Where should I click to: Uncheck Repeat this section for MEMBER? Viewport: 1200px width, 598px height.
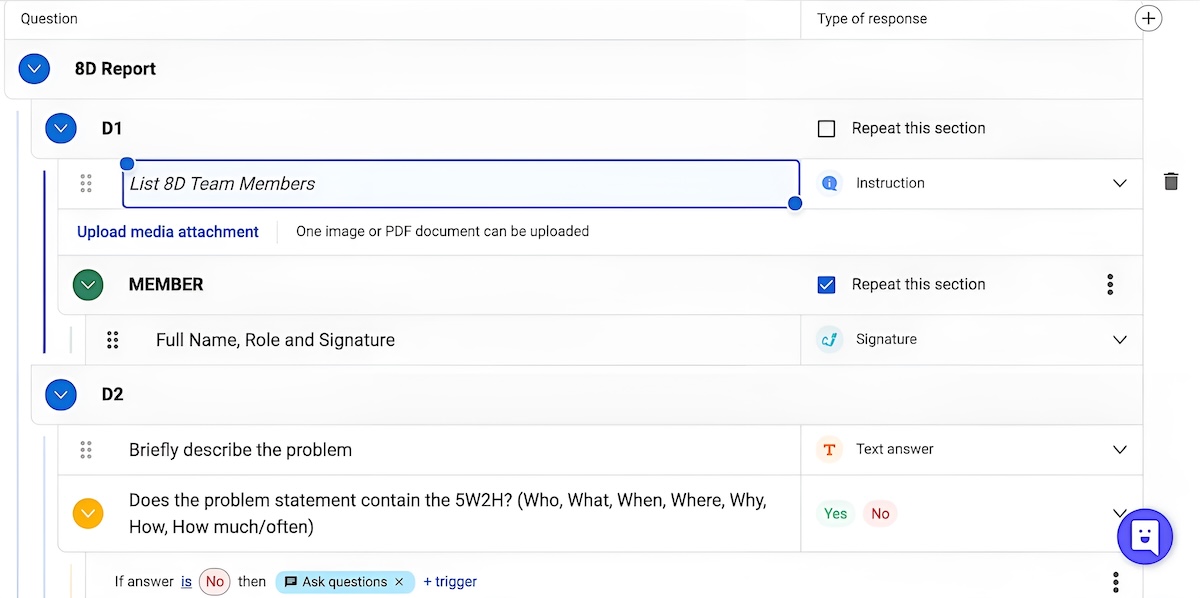826,284
